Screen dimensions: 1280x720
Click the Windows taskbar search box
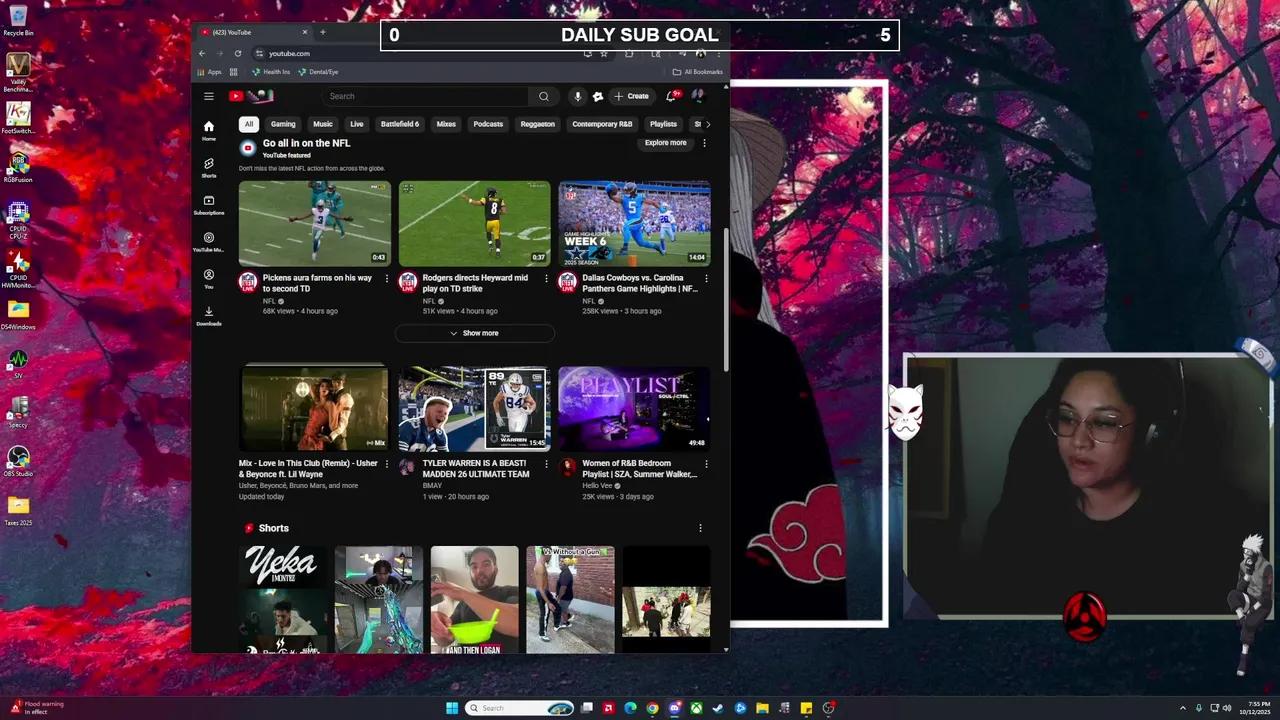519,708
